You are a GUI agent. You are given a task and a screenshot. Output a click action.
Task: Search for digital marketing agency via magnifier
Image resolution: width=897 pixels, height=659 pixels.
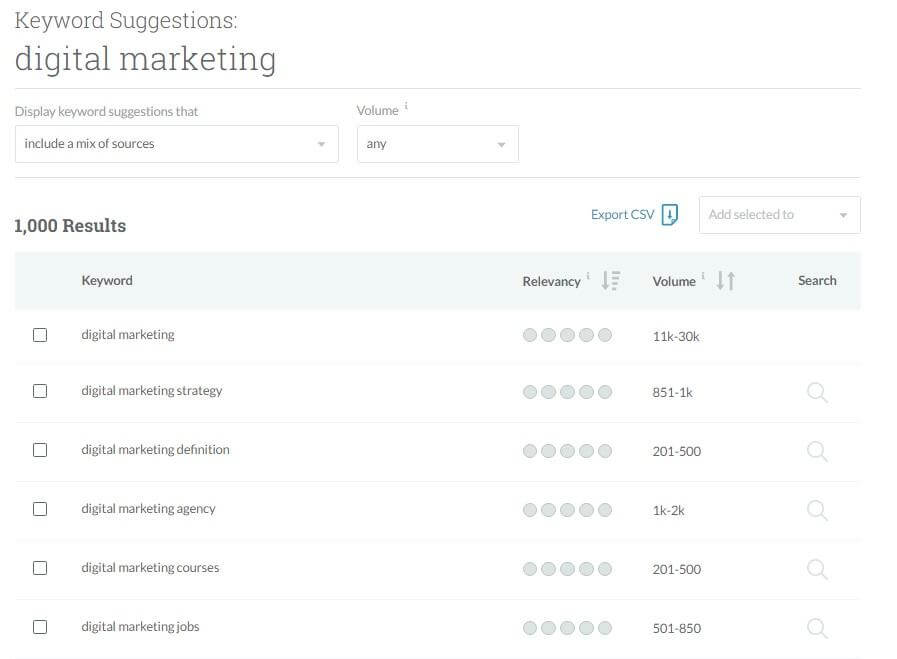817,510
